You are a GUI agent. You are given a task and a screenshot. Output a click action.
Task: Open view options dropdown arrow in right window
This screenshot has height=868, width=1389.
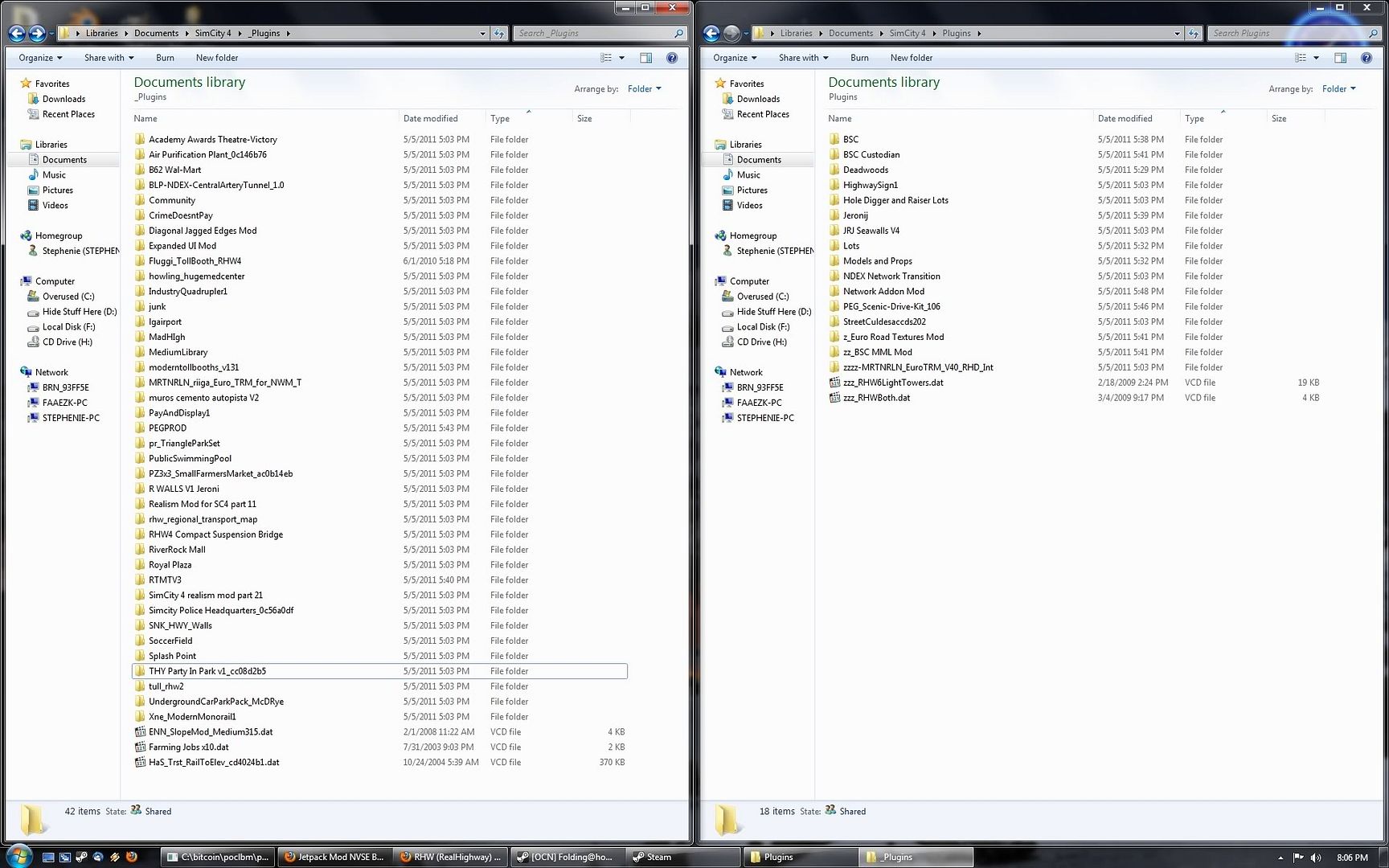tap(1316, 58)
